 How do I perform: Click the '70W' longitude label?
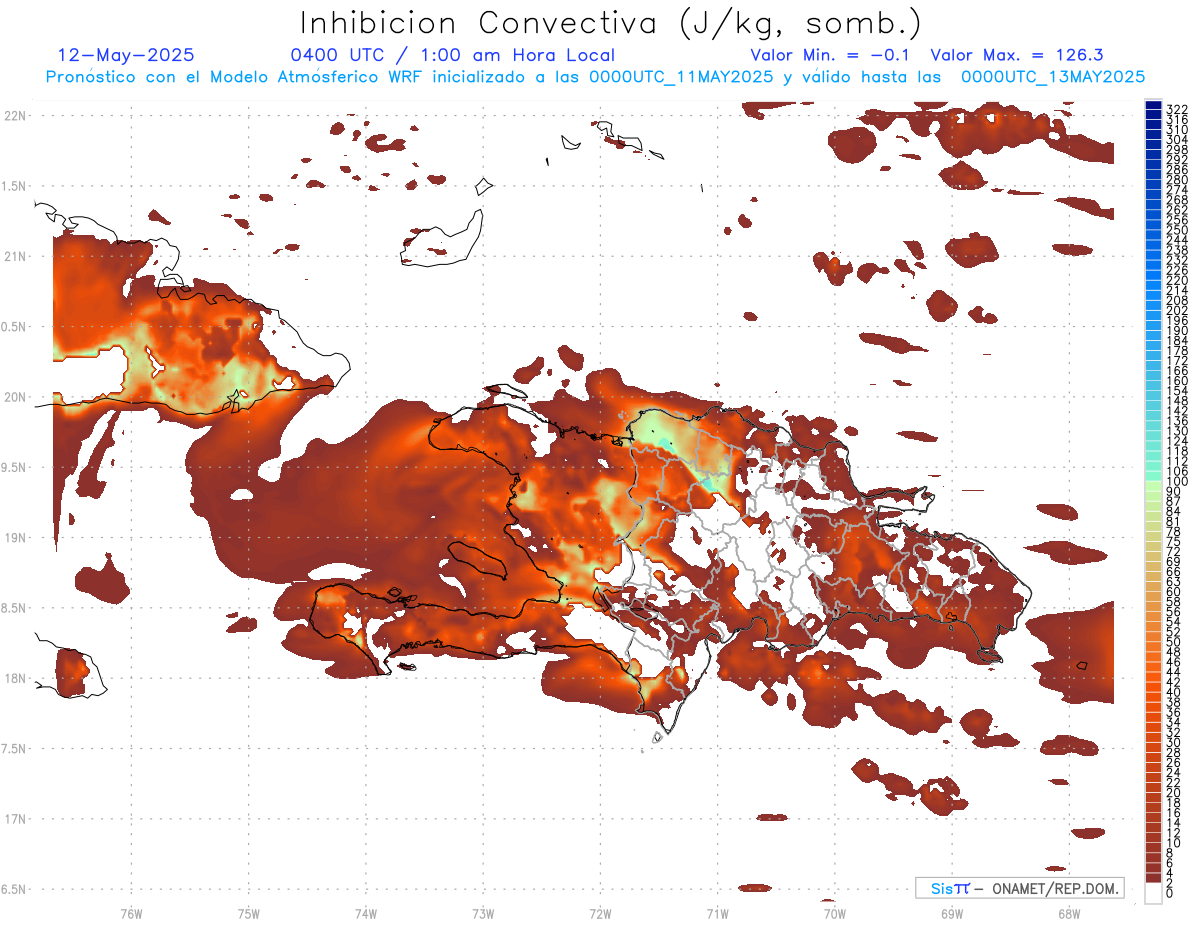tap(834, 913)
